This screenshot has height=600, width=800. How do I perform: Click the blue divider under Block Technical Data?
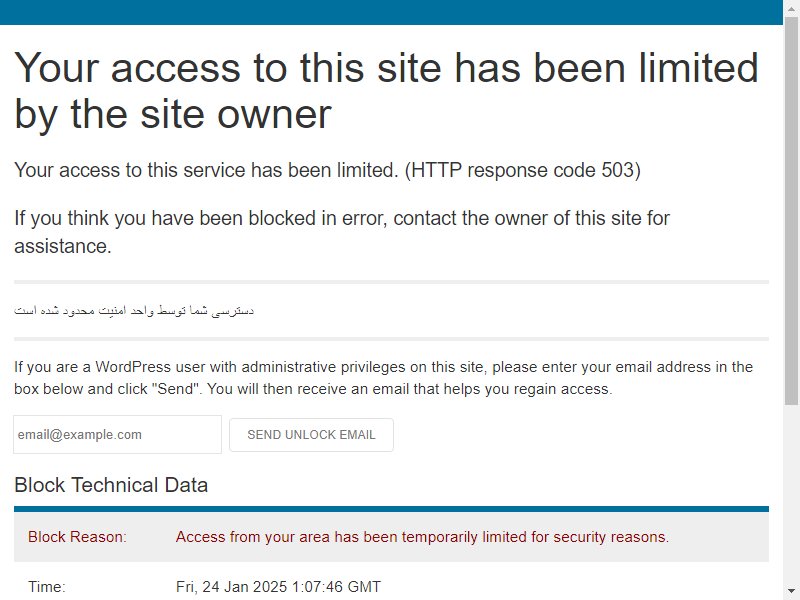tap(391, 509)
